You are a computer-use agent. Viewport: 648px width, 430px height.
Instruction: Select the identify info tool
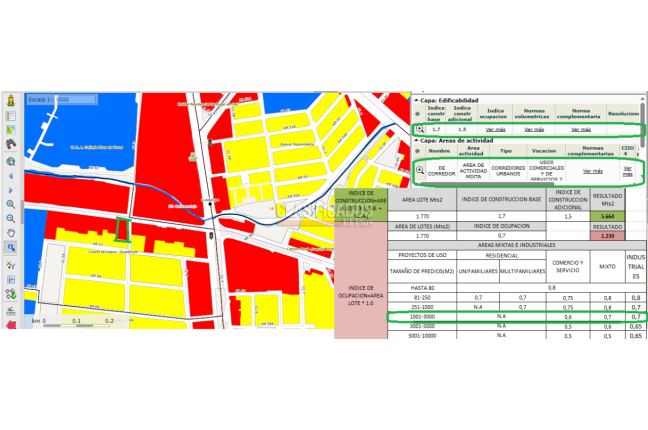(11, 247)
